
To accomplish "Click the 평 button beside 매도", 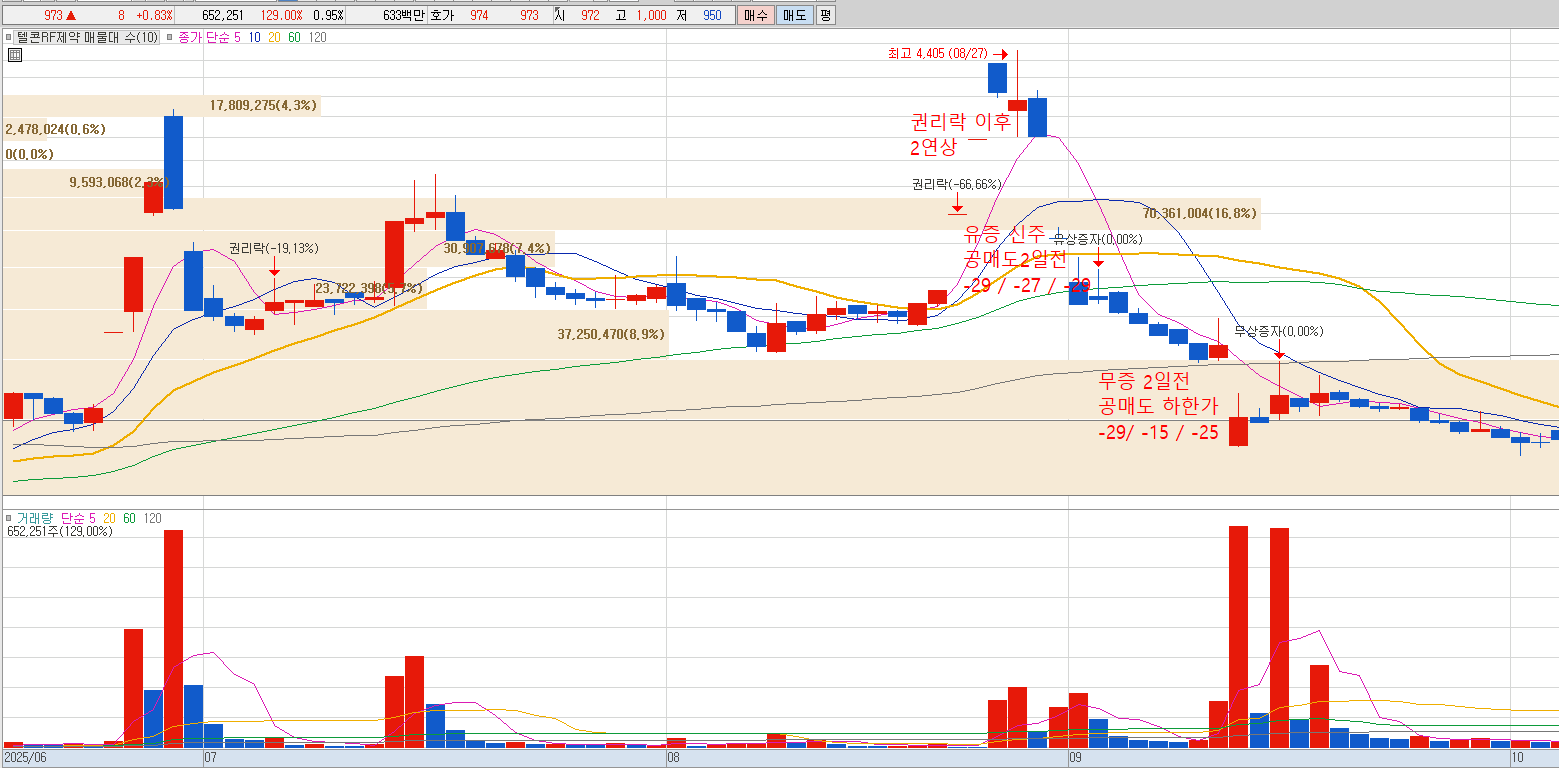I will click(825, 15).
